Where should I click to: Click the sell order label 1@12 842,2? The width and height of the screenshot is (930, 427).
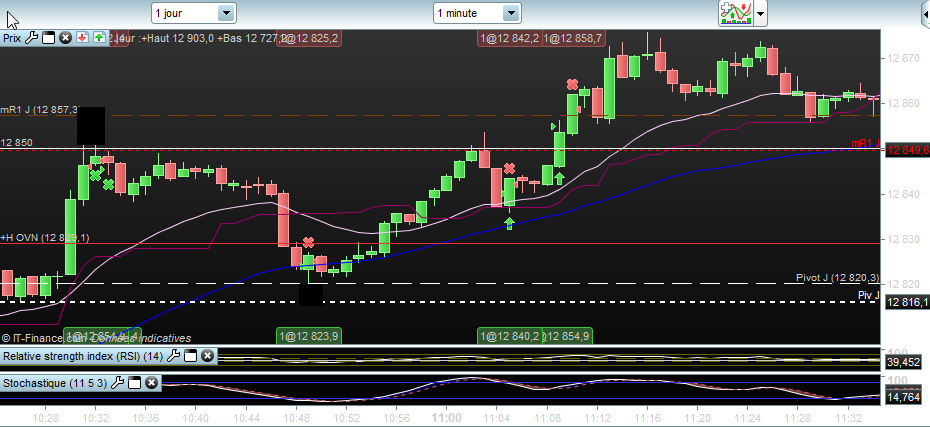coord(509,39)
